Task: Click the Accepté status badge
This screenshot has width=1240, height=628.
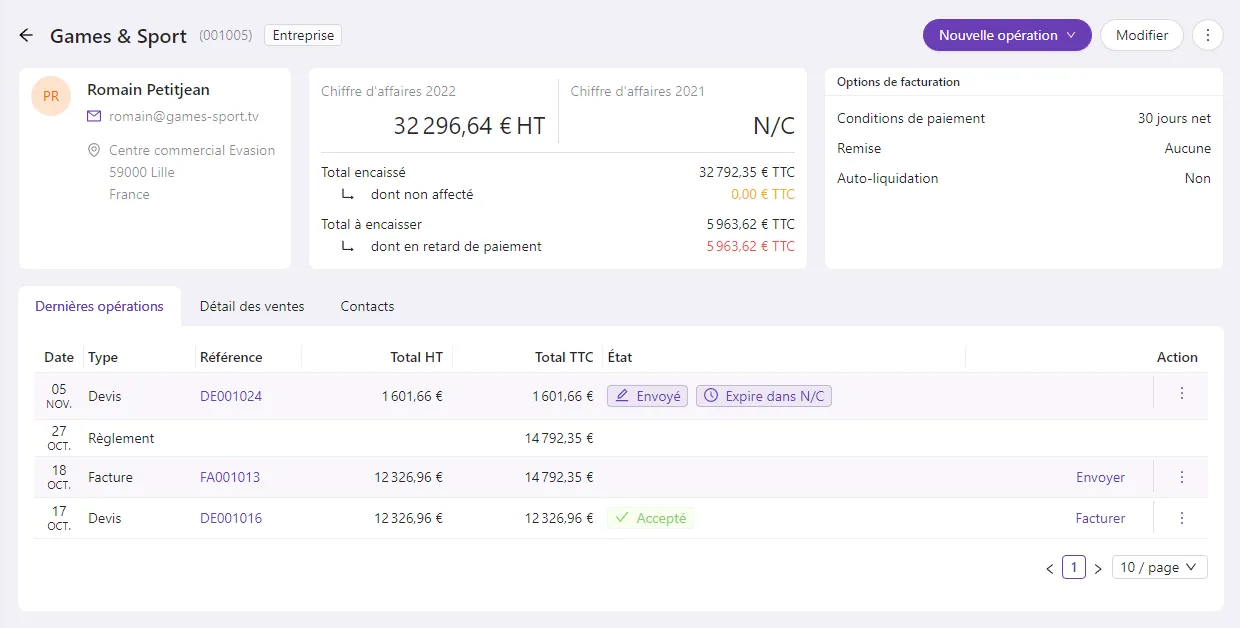Action: click(x=650, y=518)
